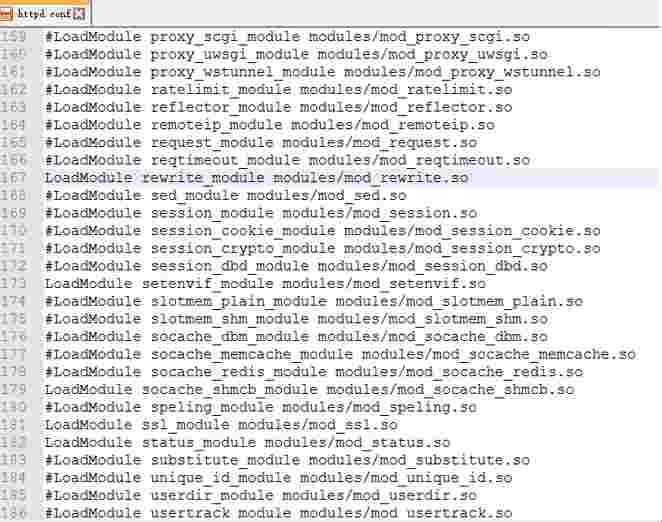Click line with mod_sed.so

click(226, 196)
